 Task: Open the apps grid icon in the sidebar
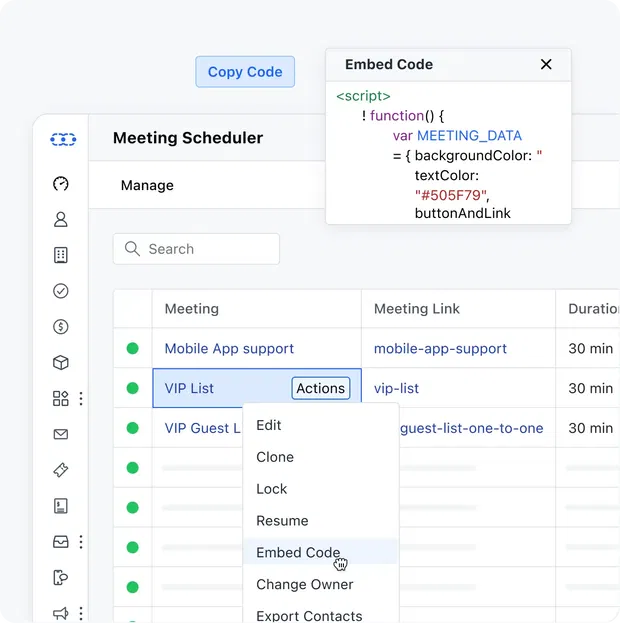[61, 398]
